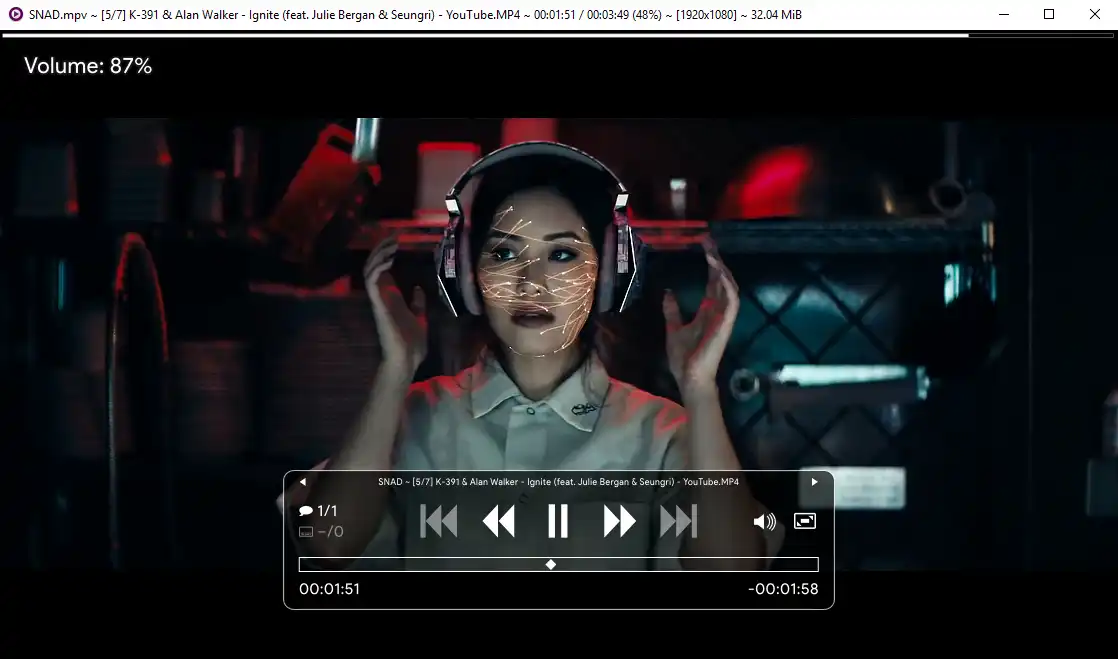This screenshot has width=1118, height=659.
Task: Click the 'Volume: 87%' on-screen message
Action: [88, 66]
